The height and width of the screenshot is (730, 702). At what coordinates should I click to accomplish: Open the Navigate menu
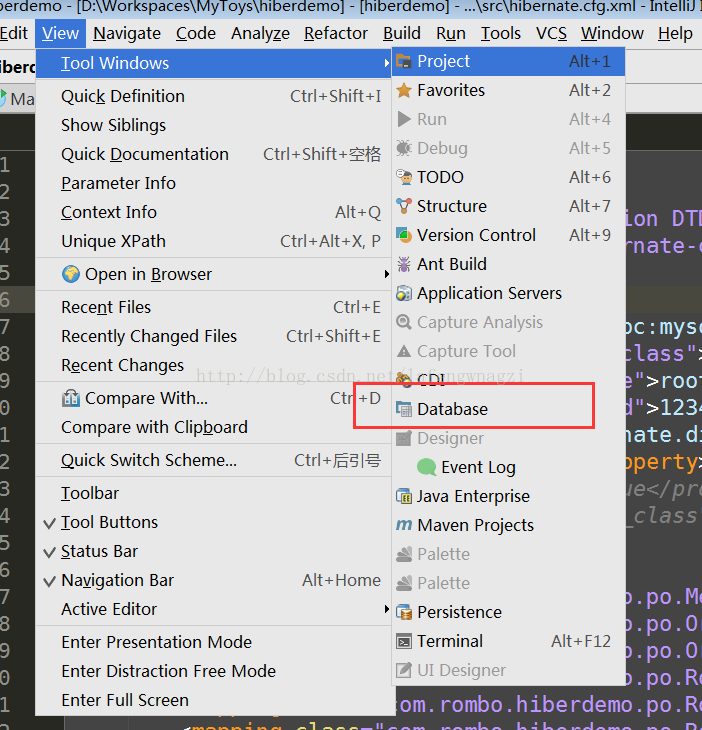click(x=127, y=33)
